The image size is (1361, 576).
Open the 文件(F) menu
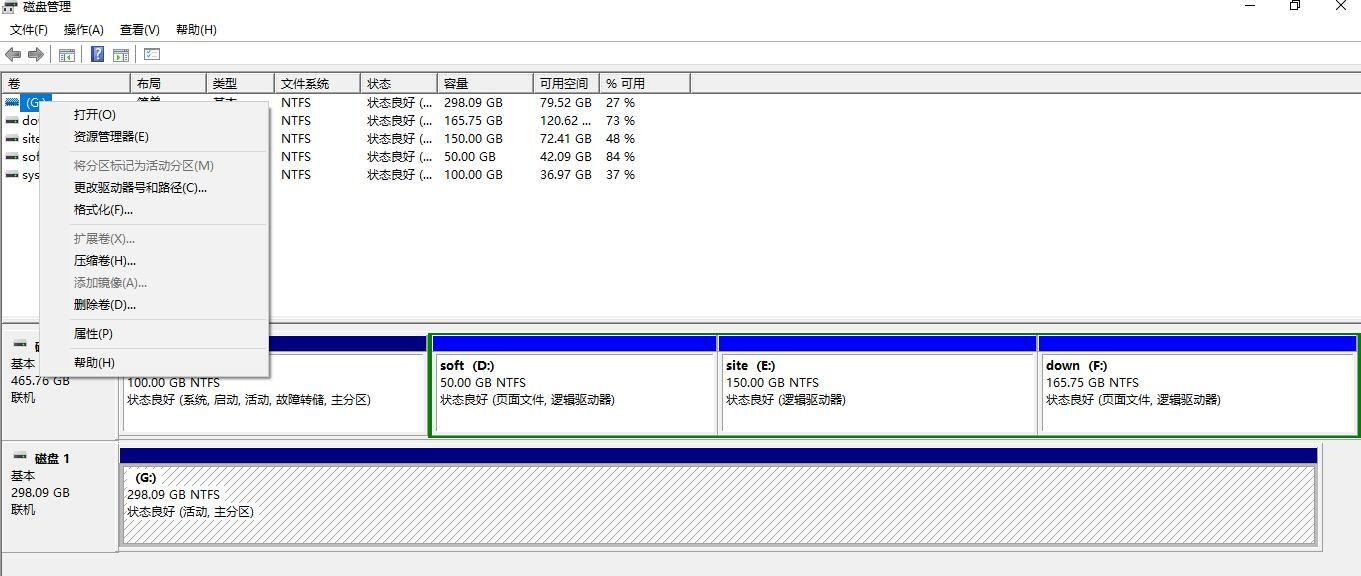click(29, 30)
